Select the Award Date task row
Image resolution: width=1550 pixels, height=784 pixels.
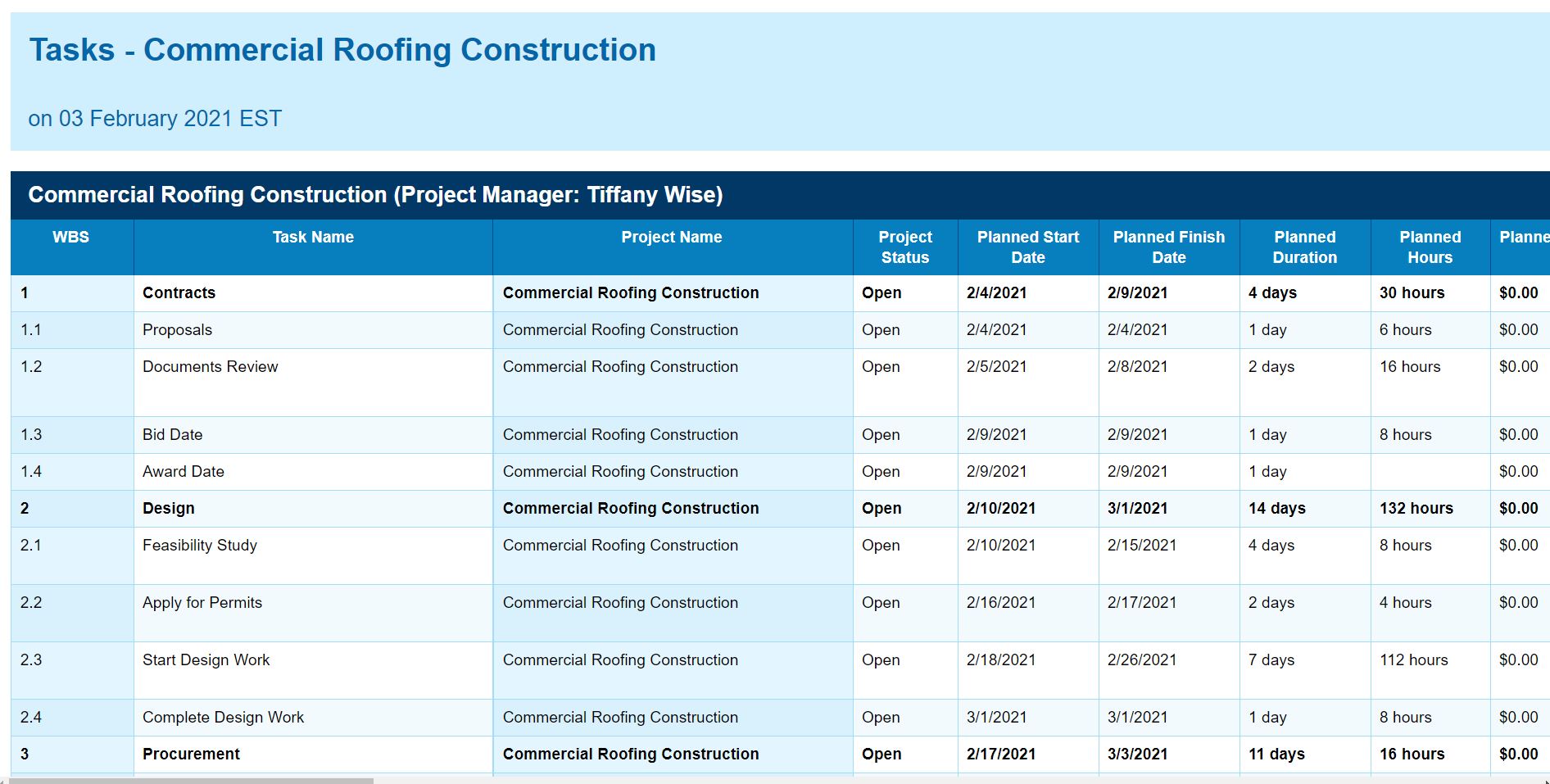184,471
